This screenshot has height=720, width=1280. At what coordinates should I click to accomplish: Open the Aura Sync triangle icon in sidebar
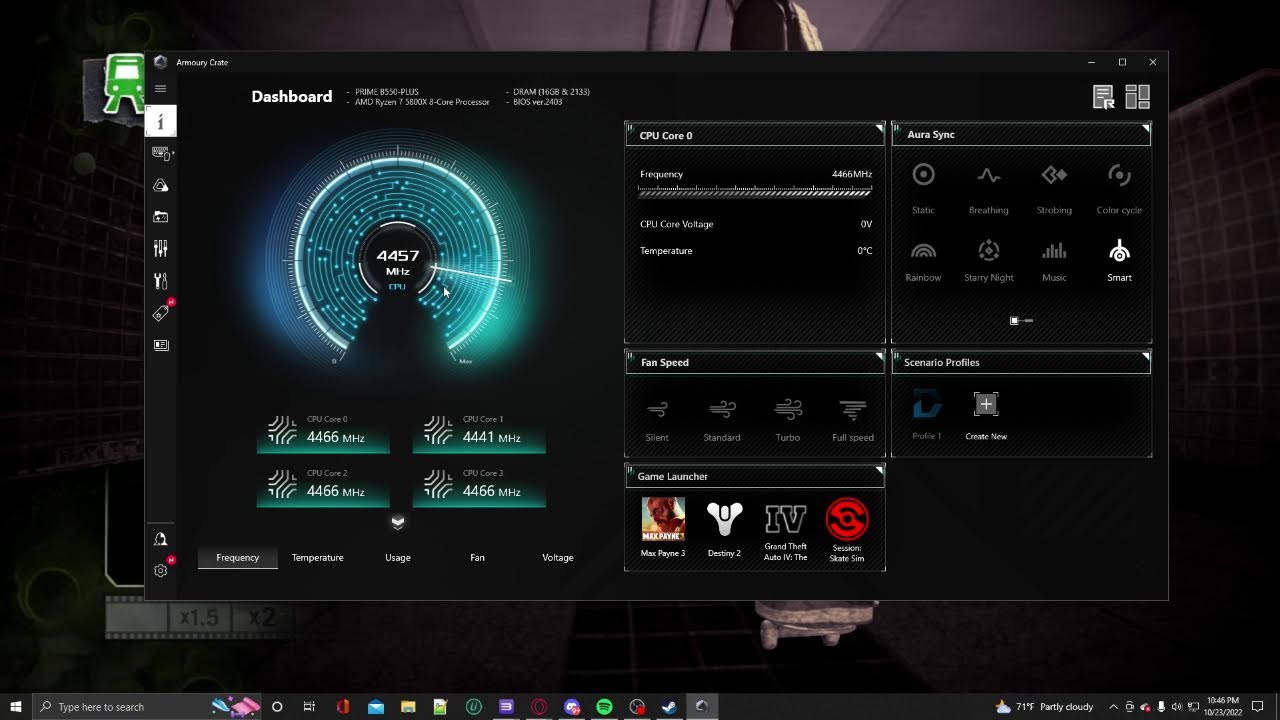pos(160,185)
